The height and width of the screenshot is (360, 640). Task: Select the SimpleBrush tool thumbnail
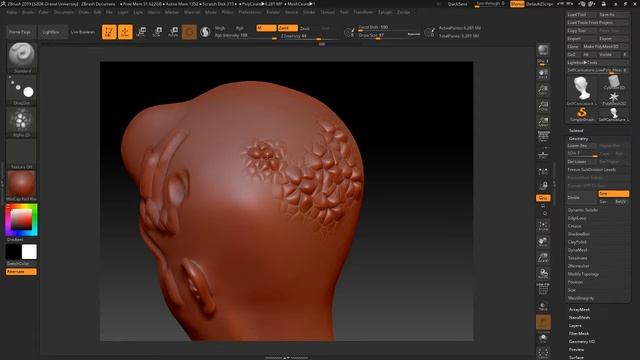(582, 114)
